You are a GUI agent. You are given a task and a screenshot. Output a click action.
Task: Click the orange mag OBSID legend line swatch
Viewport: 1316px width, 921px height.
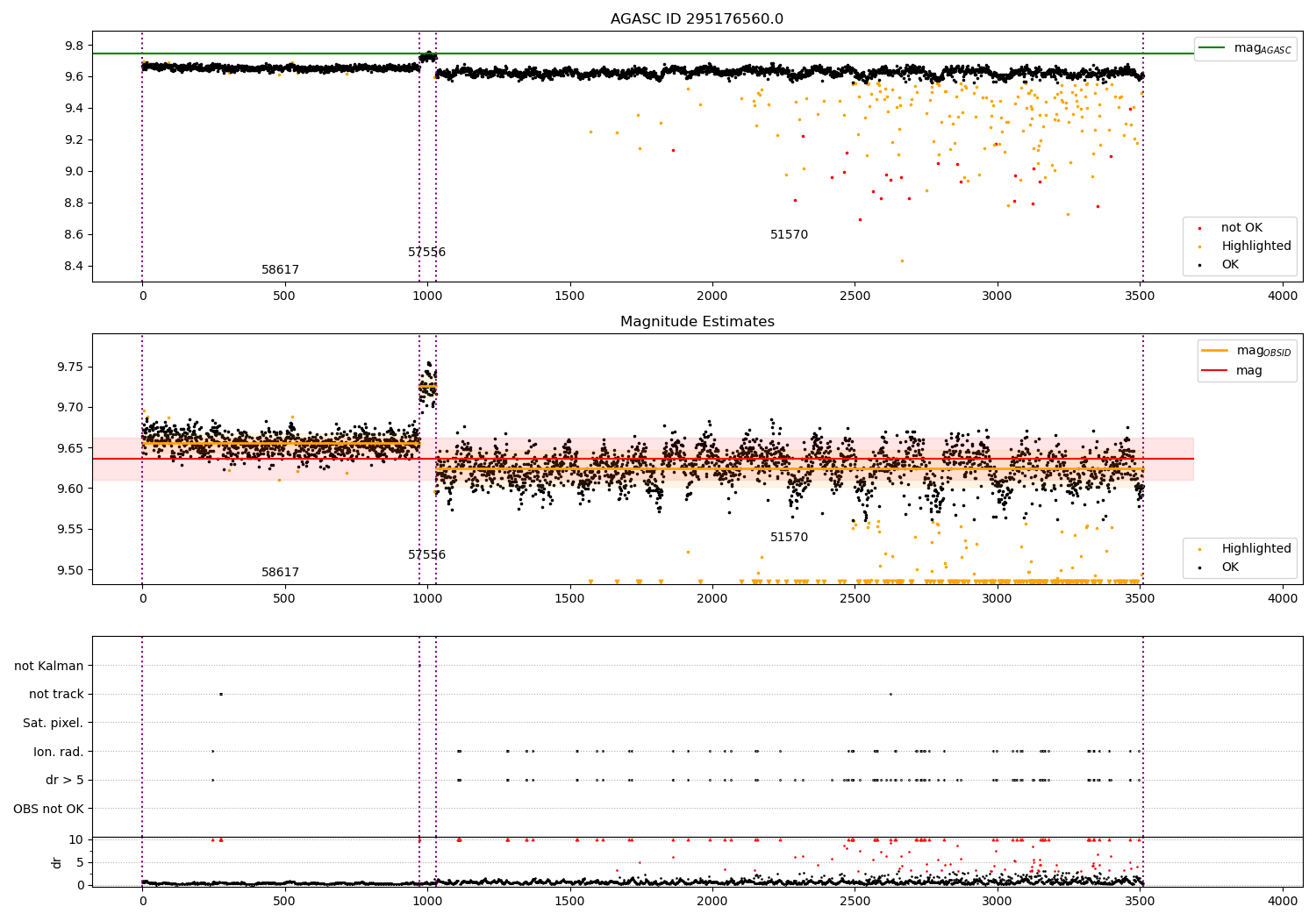tap(1214, 351)
